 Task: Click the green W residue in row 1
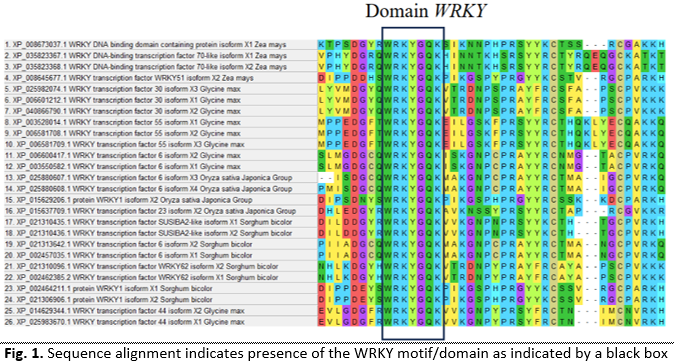tap(388, 45)
